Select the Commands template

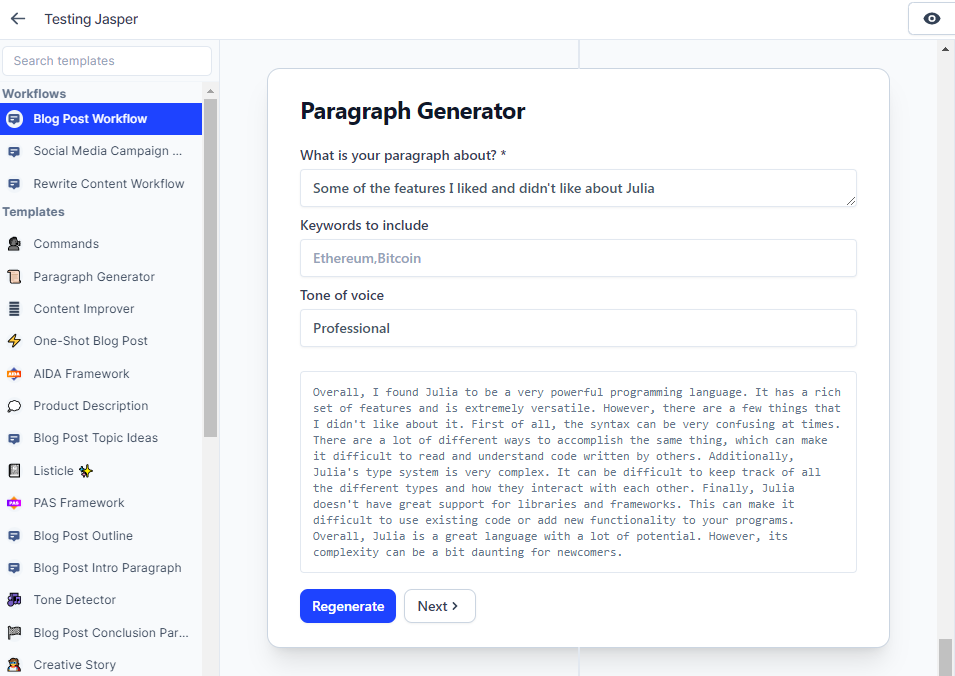coord(101,244)
